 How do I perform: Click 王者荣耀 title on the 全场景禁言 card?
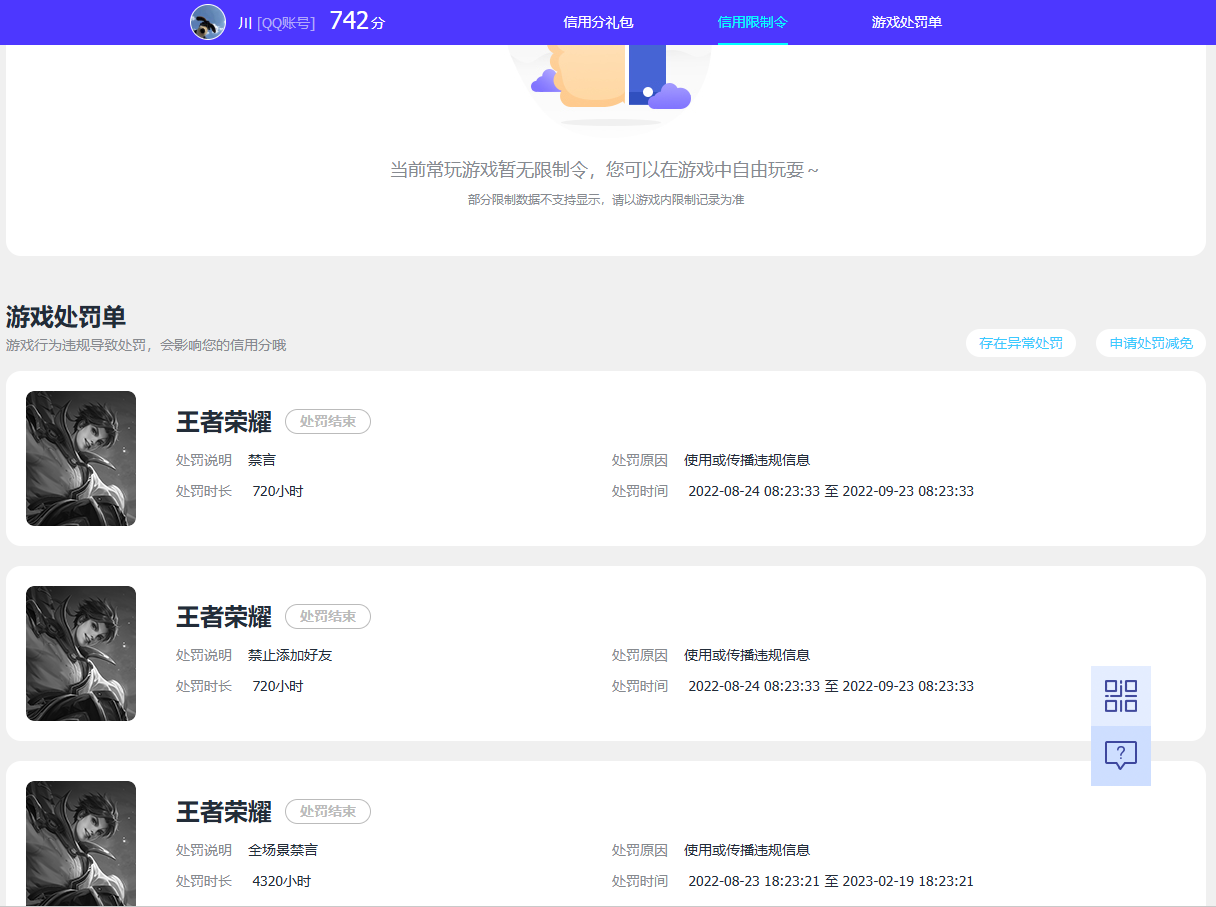pyautogui.click(x=224, y=812)
